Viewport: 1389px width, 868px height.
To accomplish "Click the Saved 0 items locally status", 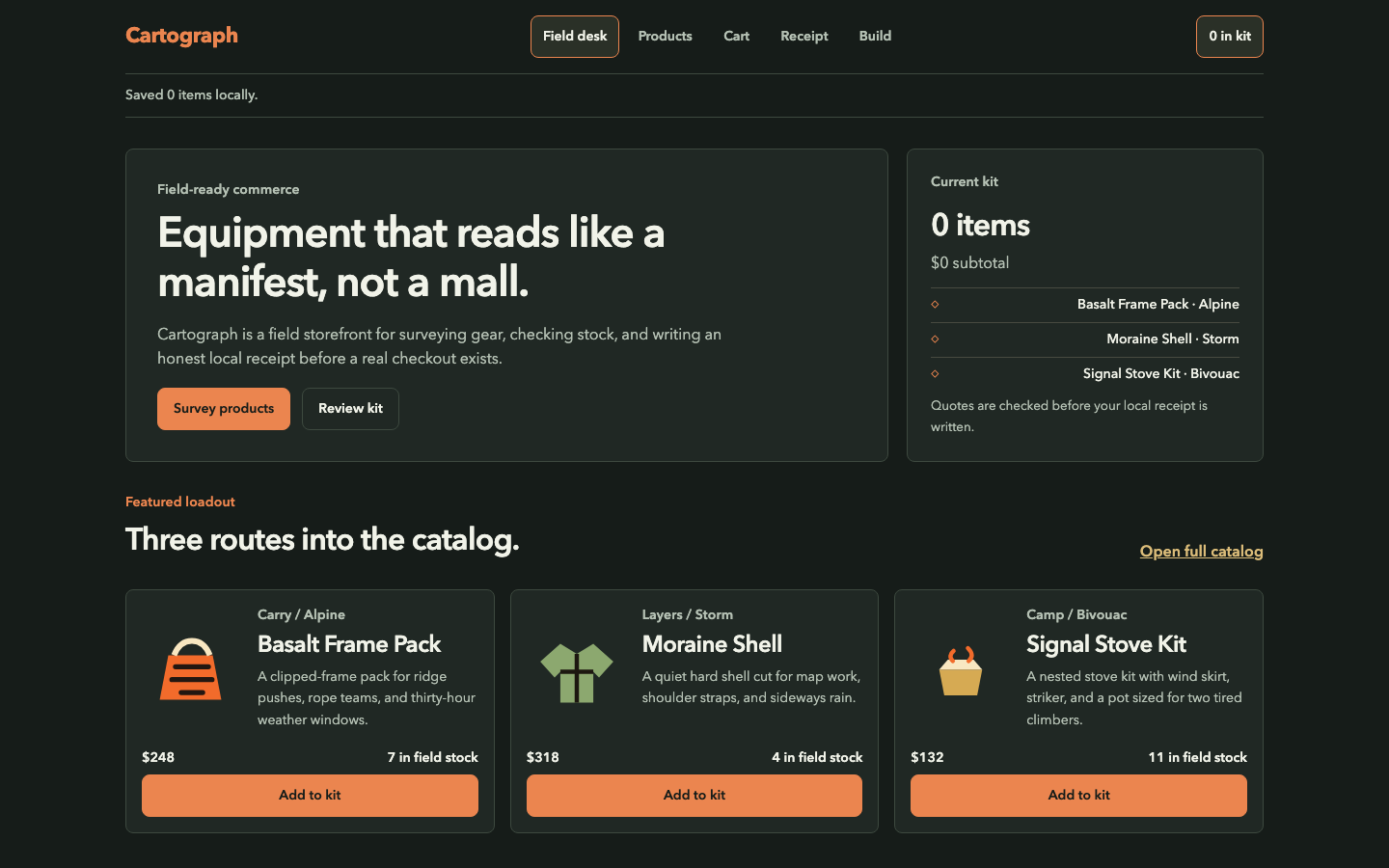I will (x=191, y=95).
